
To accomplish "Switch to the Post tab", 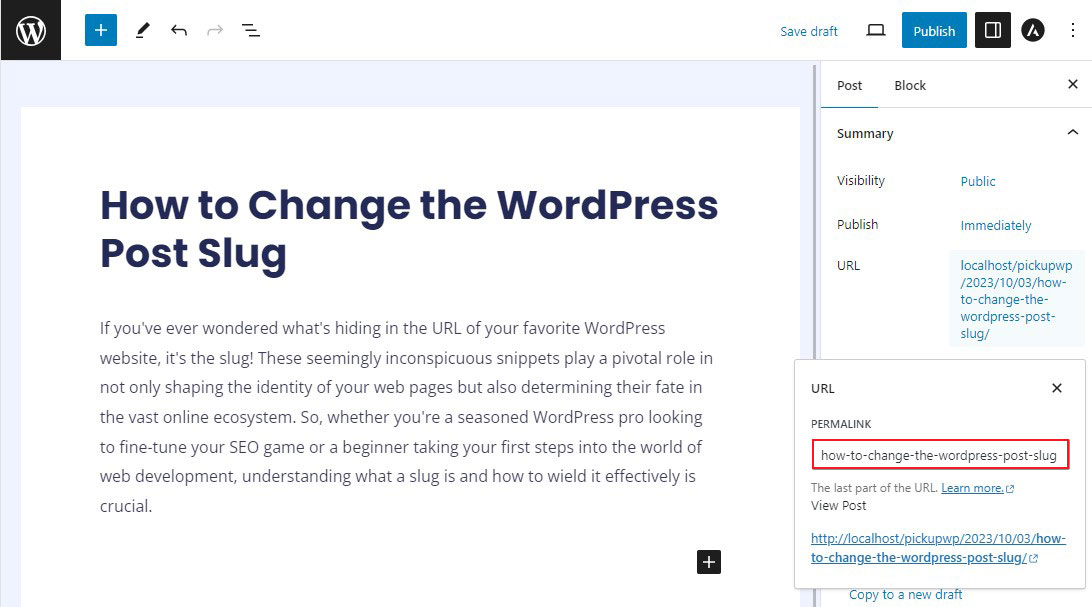I will [x=849, y=86].
